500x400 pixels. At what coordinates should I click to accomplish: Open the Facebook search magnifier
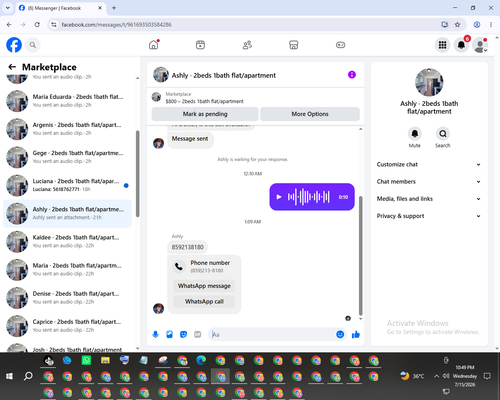(33, 45)
